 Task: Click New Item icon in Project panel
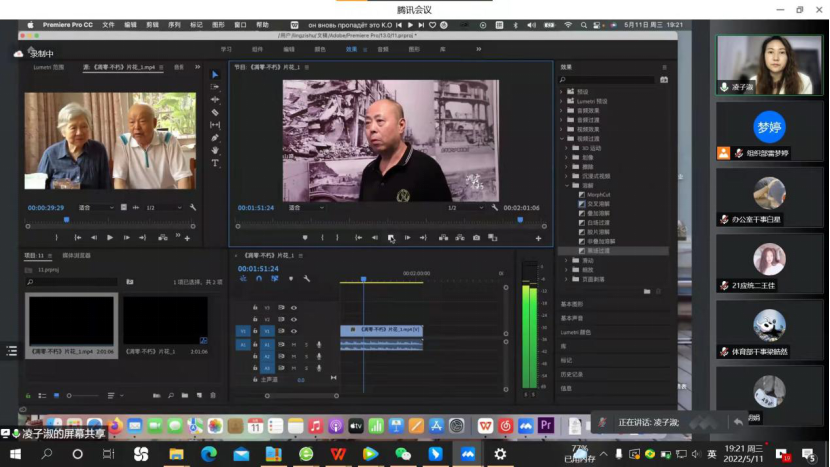pyautogui.click(x=199, y=396)
